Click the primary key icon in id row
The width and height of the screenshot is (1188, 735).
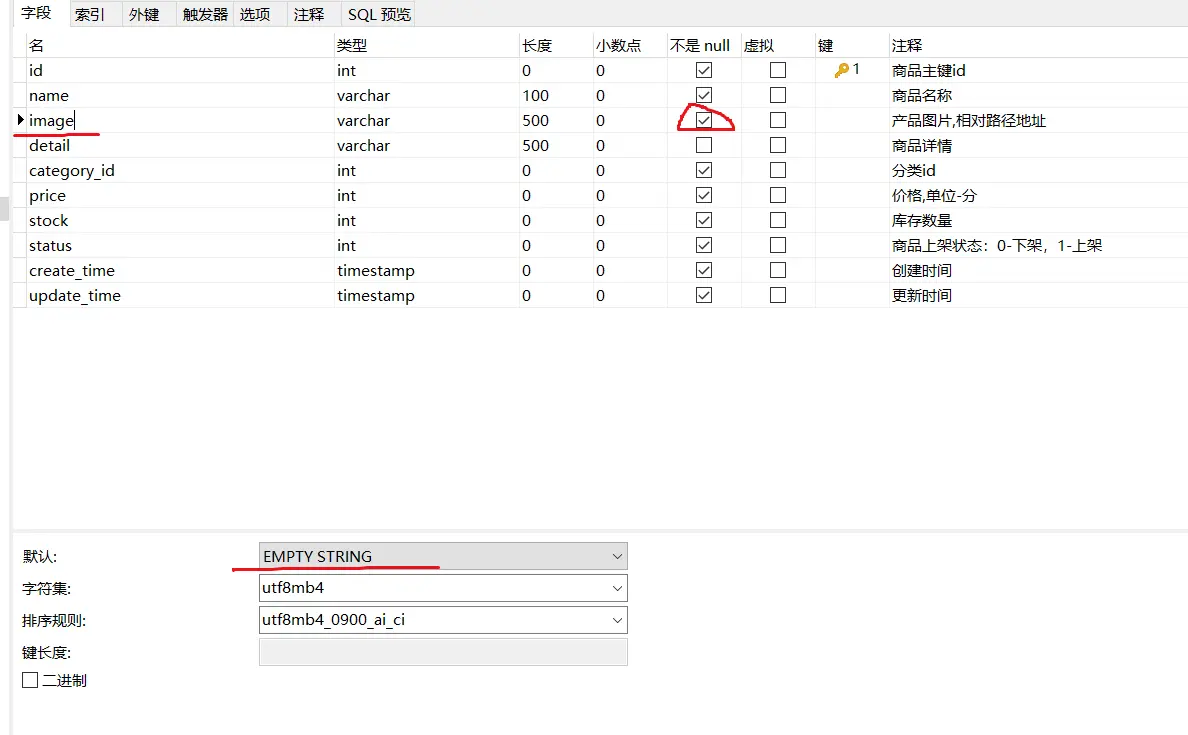coord(841,70)
